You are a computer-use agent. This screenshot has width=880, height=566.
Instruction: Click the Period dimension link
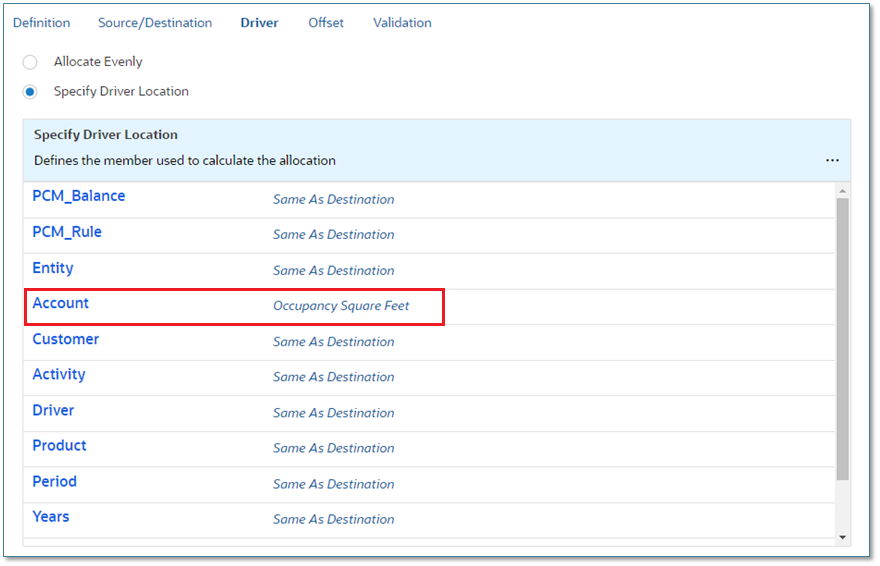tap(54, 481)
